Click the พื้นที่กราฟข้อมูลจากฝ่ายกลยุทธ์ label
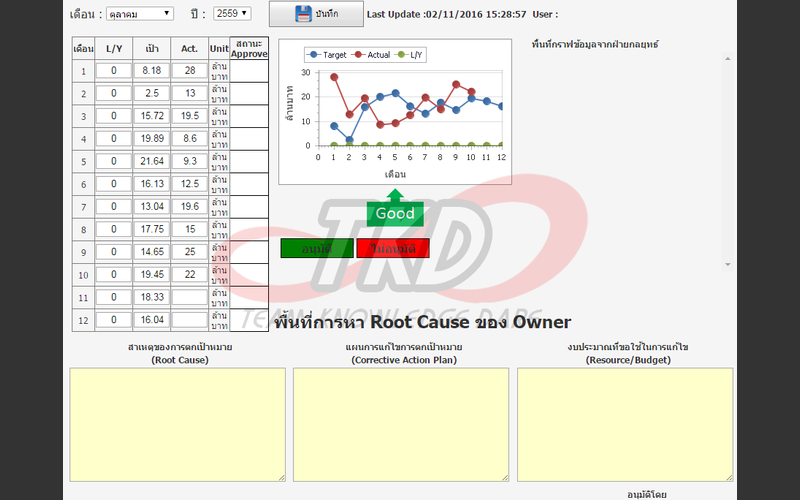Image resolution: width=800 pixels, height=500 pixels. point(595,44)
